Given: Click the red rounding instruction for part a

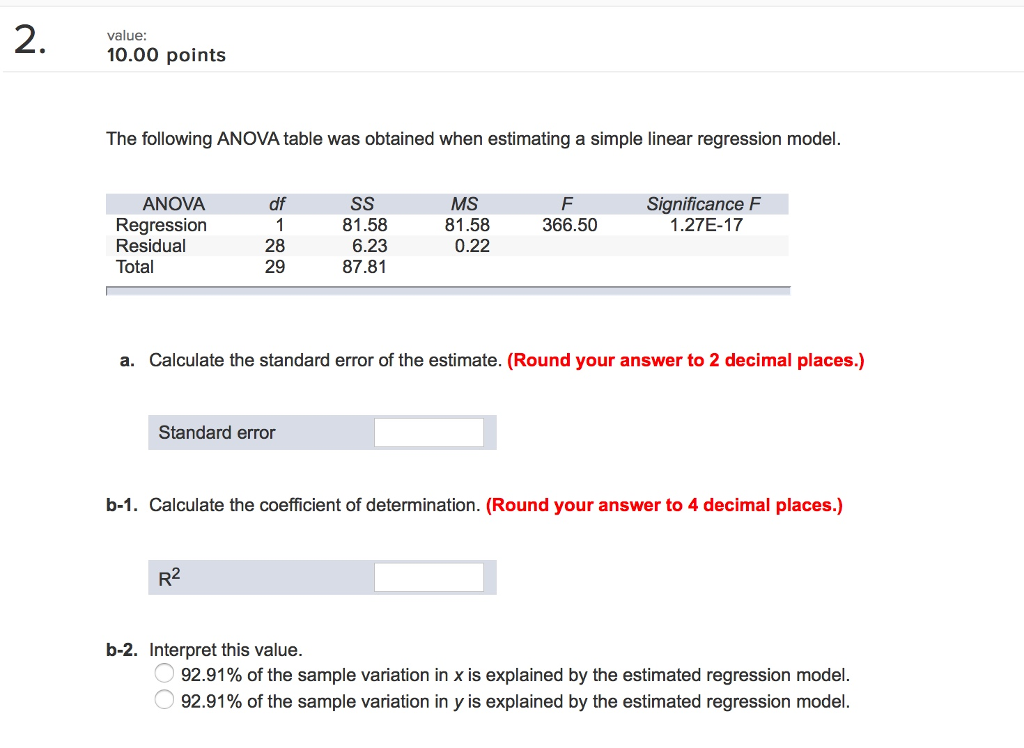Looking at the screenshot, I should [x=685, y=360].
